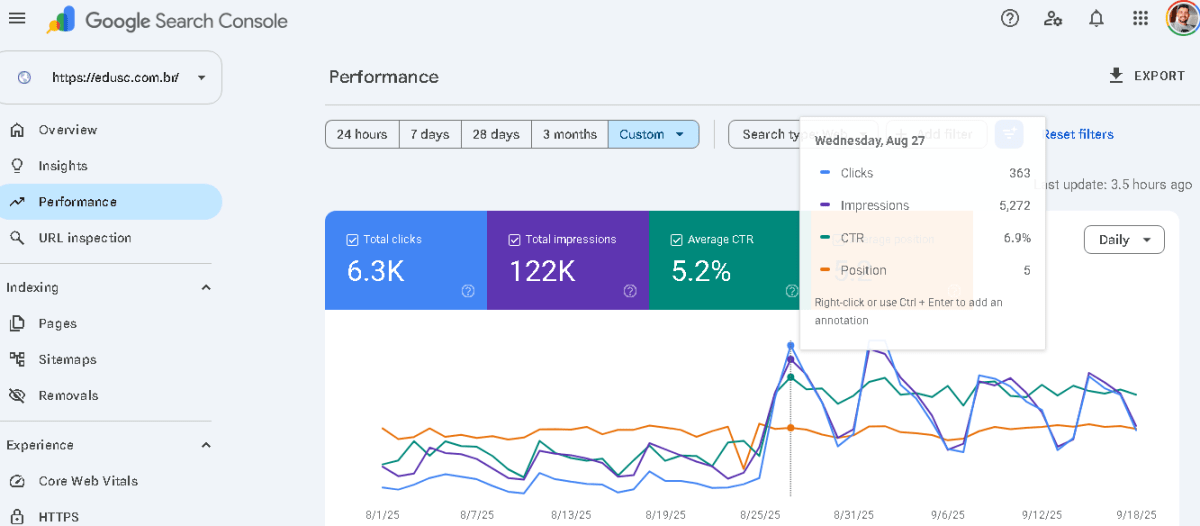Image resolution: width=1200 pixels, height=526 pixels.
Task: Click the Removals crossed-eye icon
Action: coord(17,395)
